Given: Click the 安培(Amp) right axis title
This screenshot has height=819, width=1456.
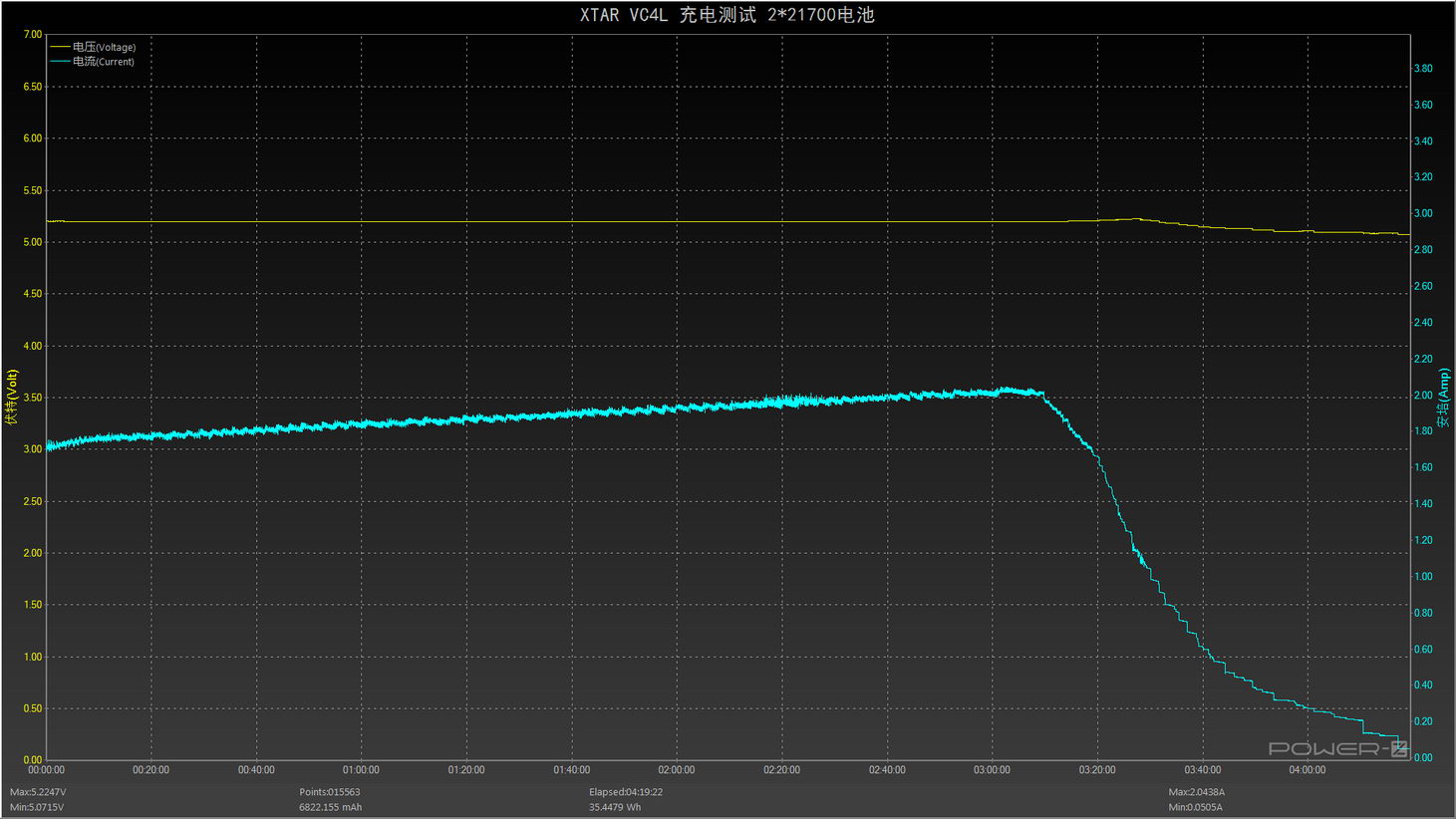Looking at the screenshot, I should click(1443, 398).
